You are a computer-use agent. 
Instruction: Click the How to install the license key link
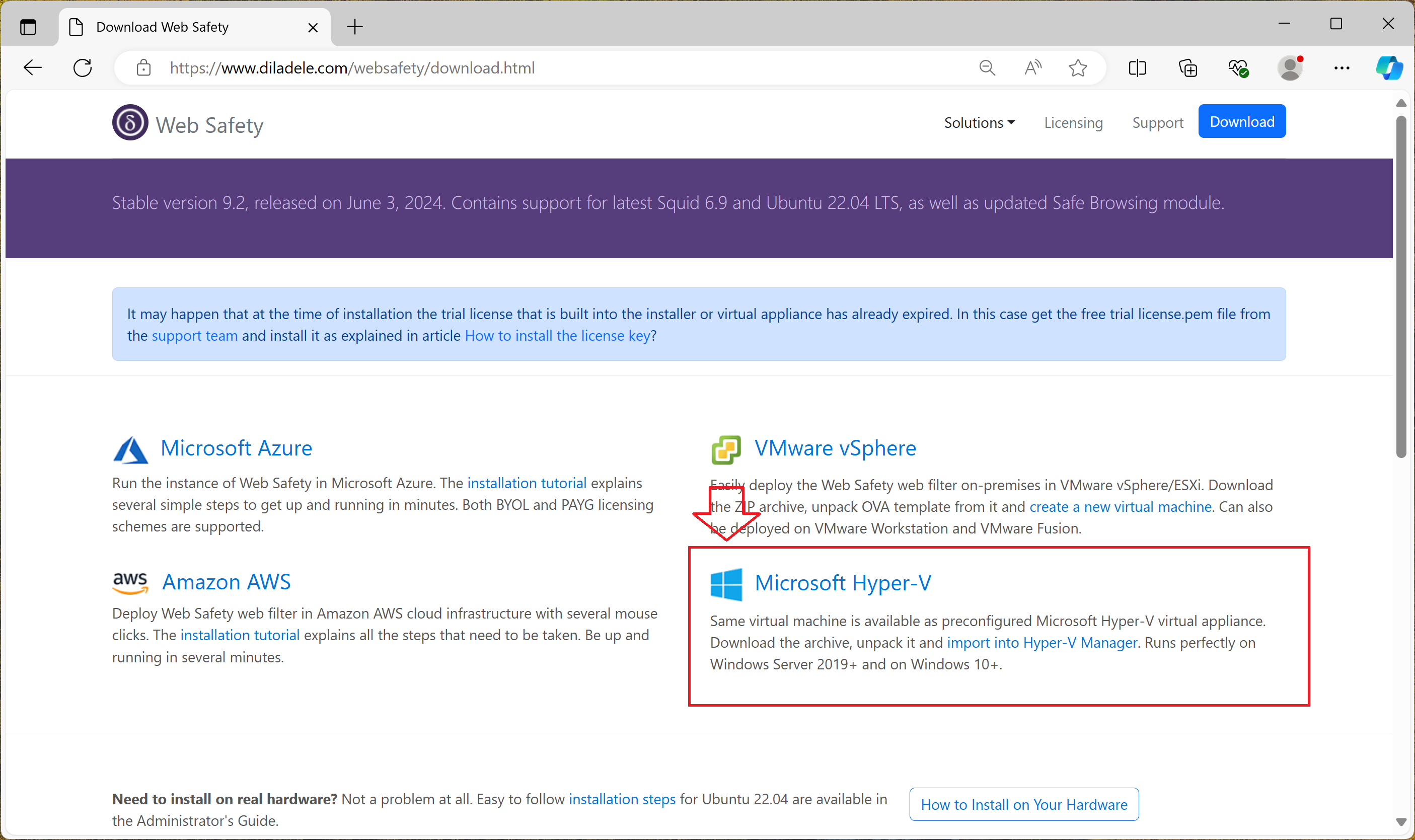[x=557, y=335]
